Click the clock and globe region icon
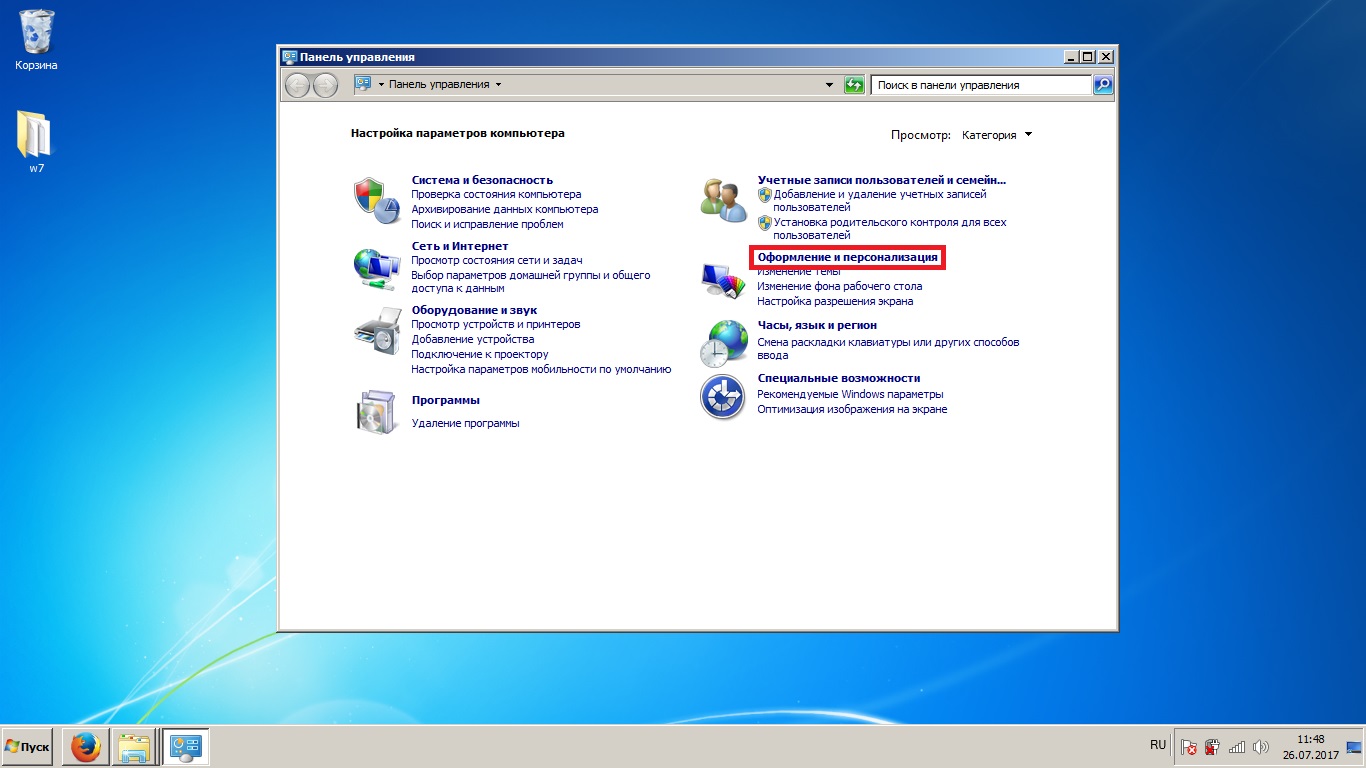The image size is (1366, 768). [724, 343]
